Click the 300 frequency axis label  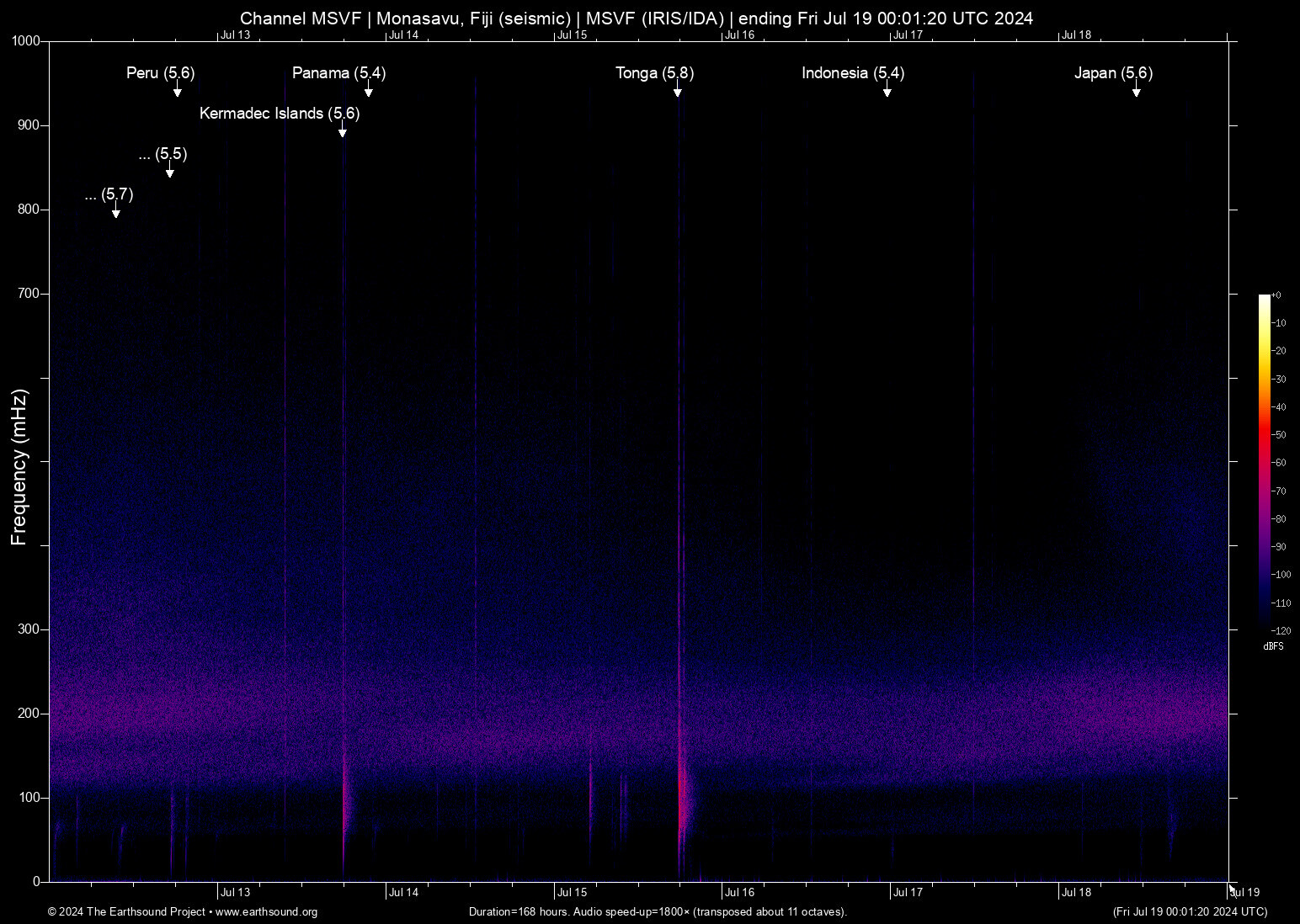pos(29,629)
